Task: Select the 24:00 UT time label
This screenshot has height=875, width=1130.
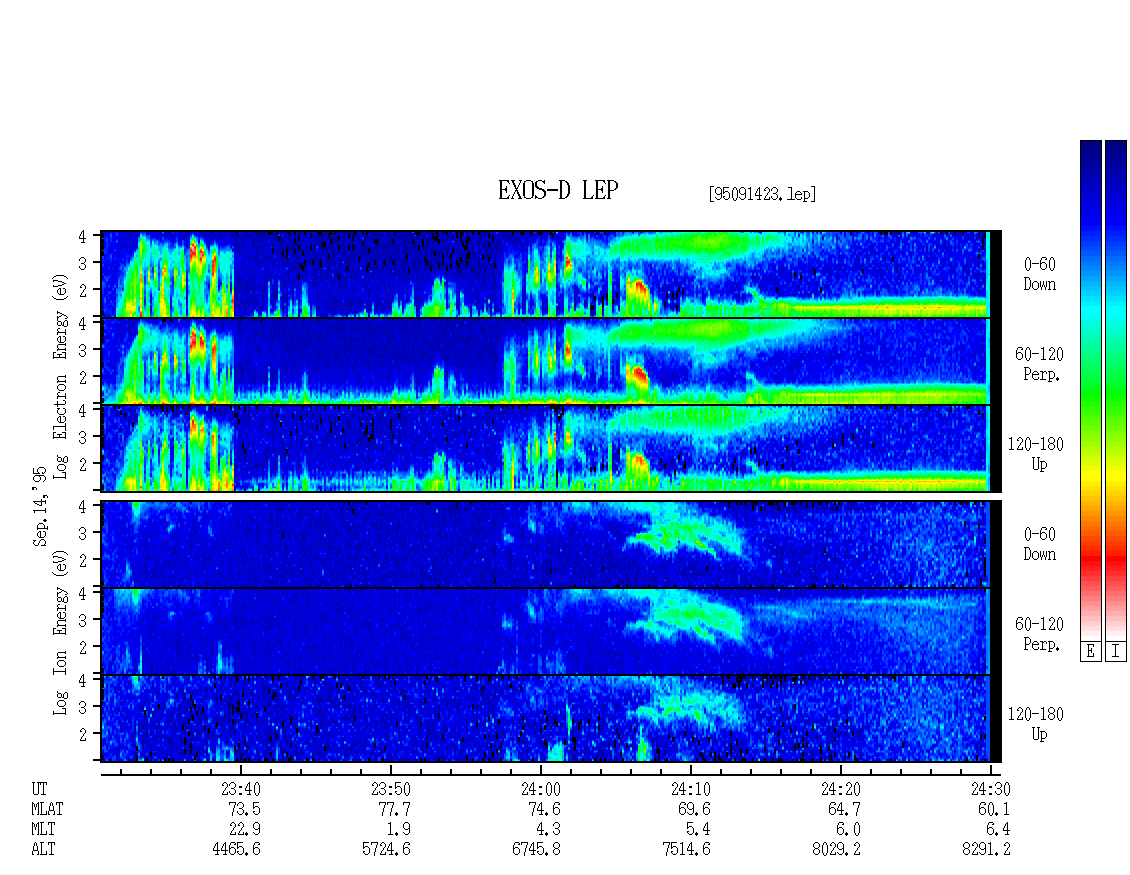Action: pos(540,789)
